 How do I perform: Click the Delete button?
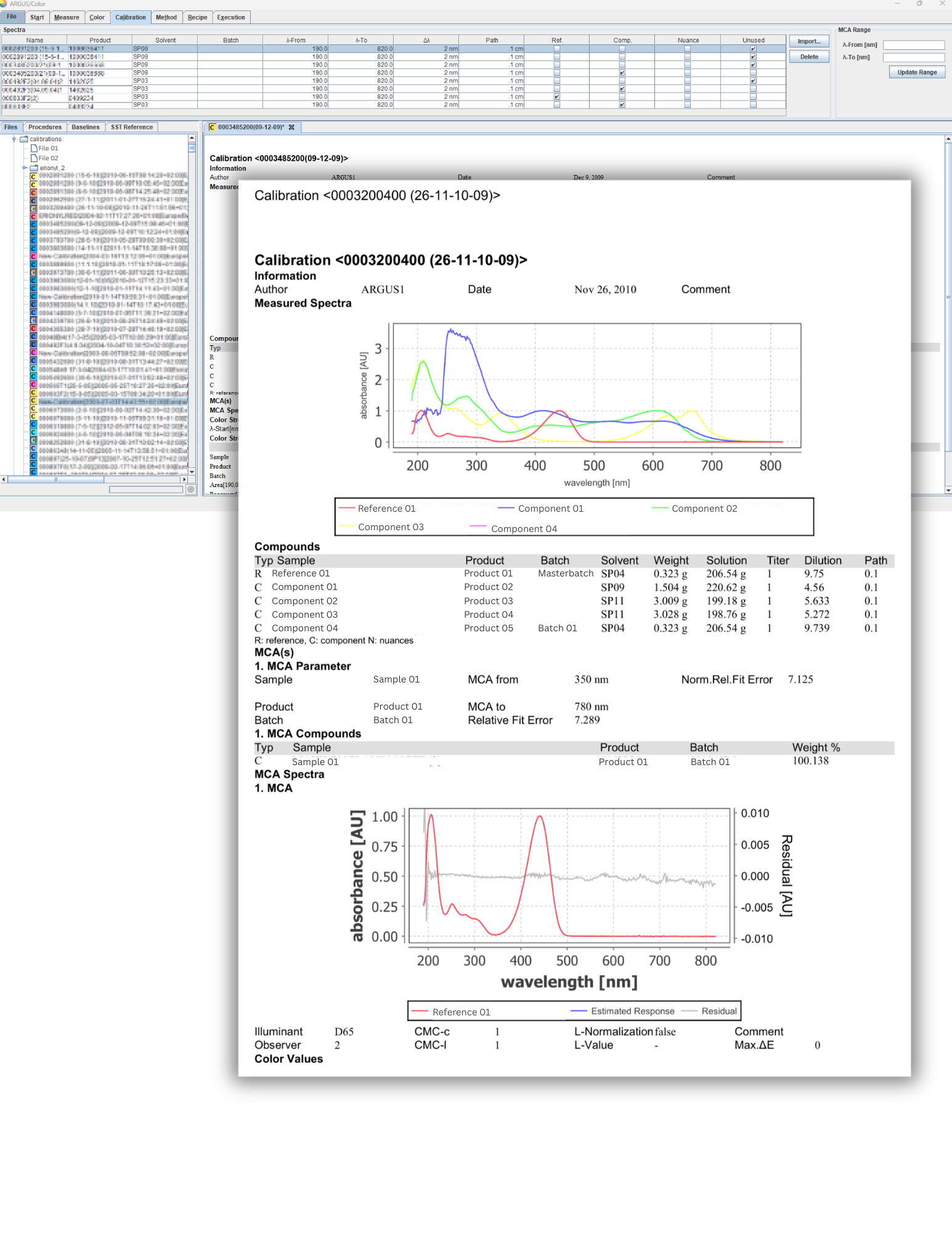pos(810,57)
